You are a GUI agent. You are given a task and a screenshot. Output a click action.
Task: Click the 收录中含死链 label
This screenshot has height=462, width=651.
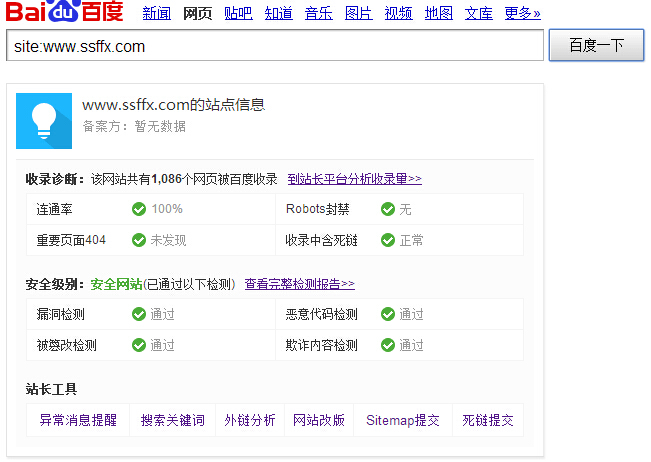tap(321, 240)
